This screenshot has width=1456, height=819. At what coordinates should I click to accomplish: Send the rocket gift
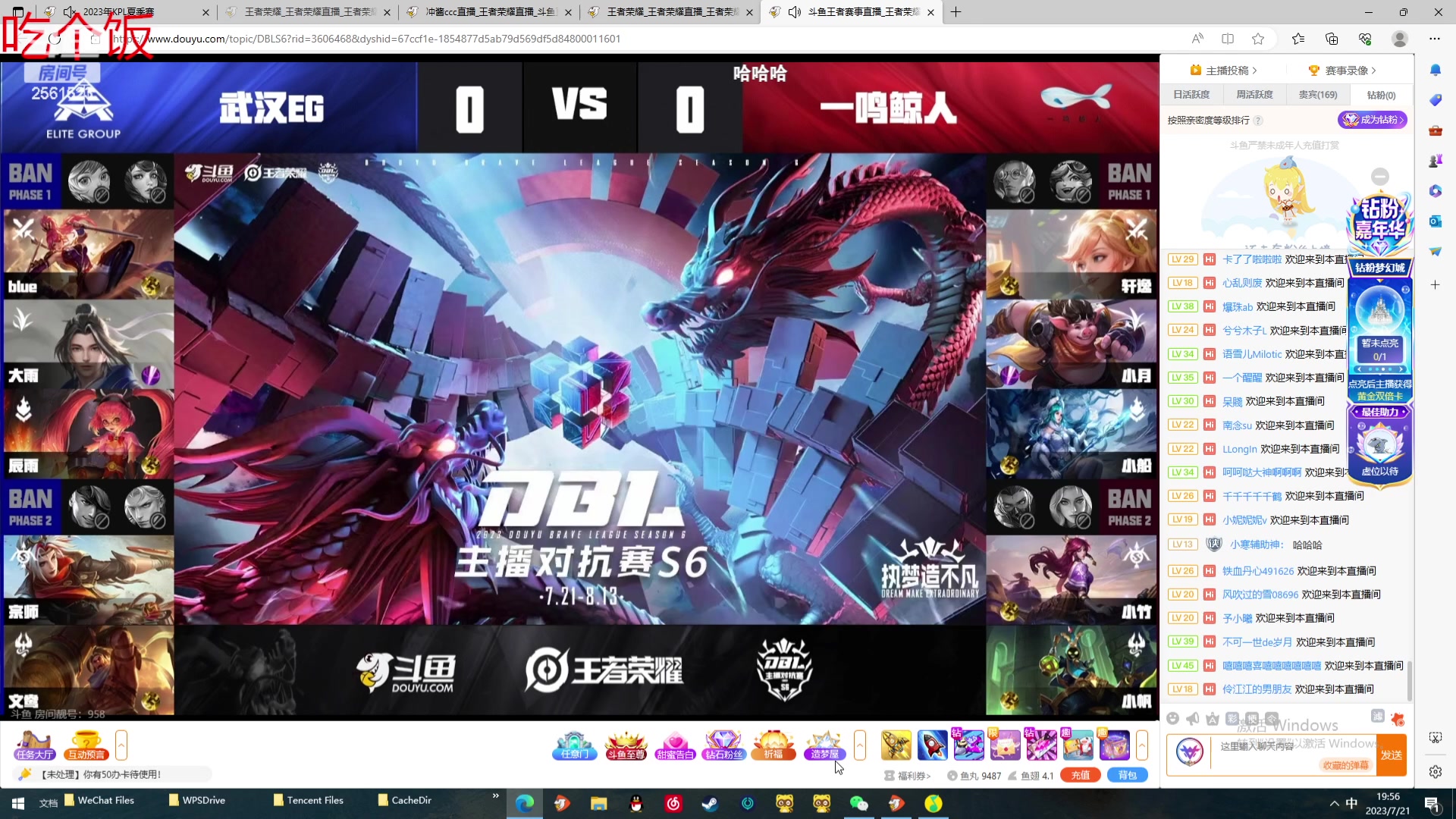coord(932,745)
